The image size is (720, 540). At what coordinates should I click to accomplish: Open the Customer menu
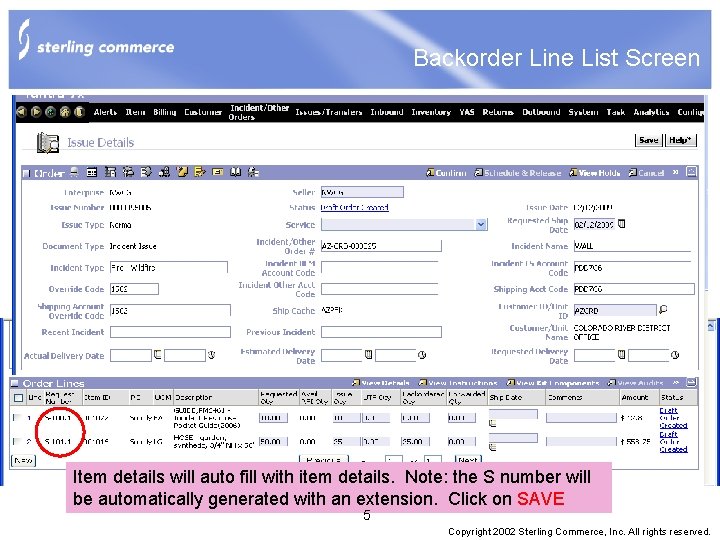click(x=203, y=112)
